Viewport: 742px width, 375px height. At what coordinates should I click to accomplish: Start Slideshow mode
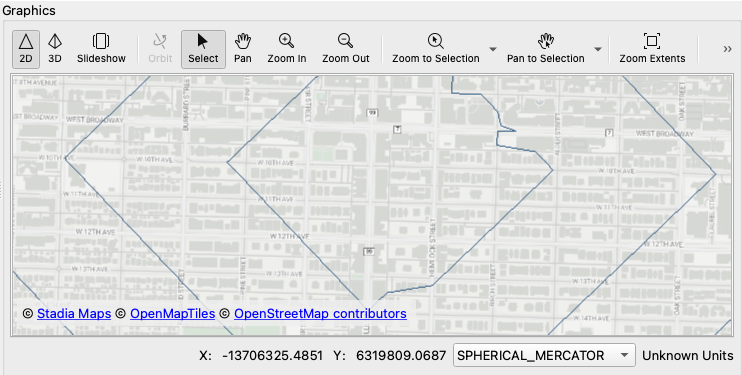click(x=101, y=49)
